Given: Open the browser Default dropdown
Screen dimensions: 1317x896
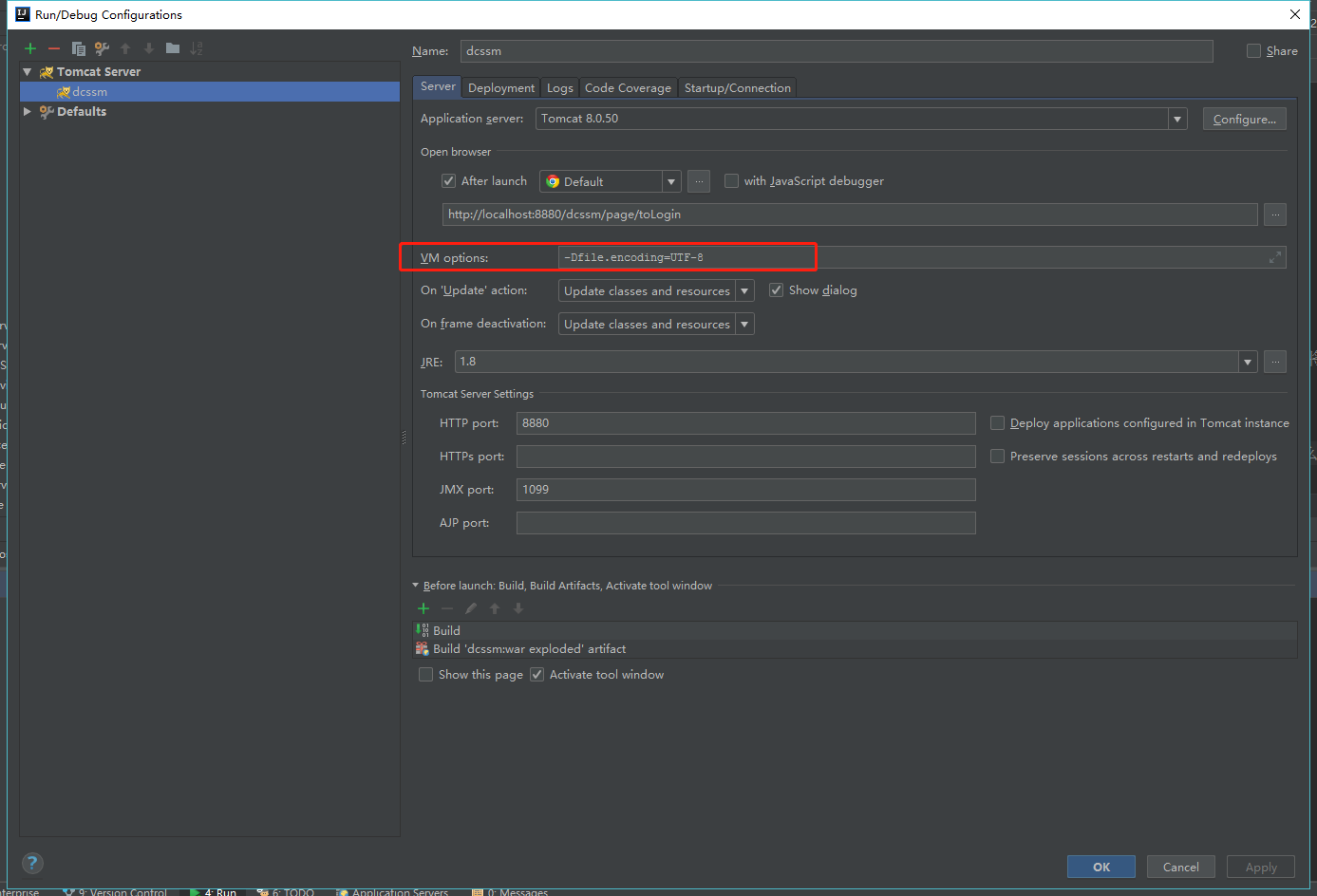Looking at the screenshot, I should 671,181.
